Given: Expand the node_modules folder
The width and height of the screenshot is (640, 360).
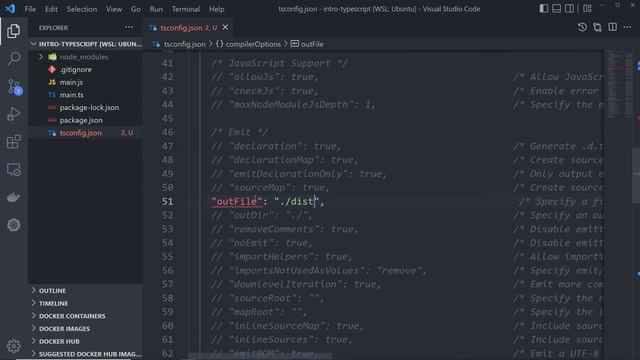Looking at the screenshot, I should click(86, 57).
